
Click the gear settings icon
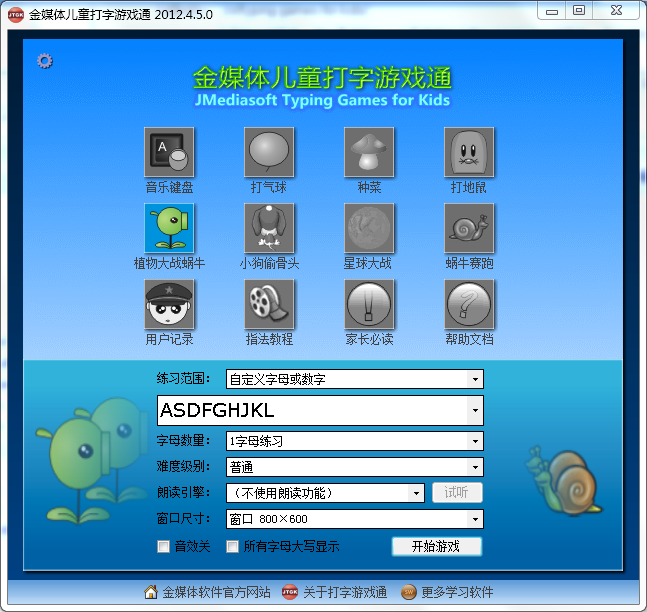pyautogui.click(x=45, y=61)
